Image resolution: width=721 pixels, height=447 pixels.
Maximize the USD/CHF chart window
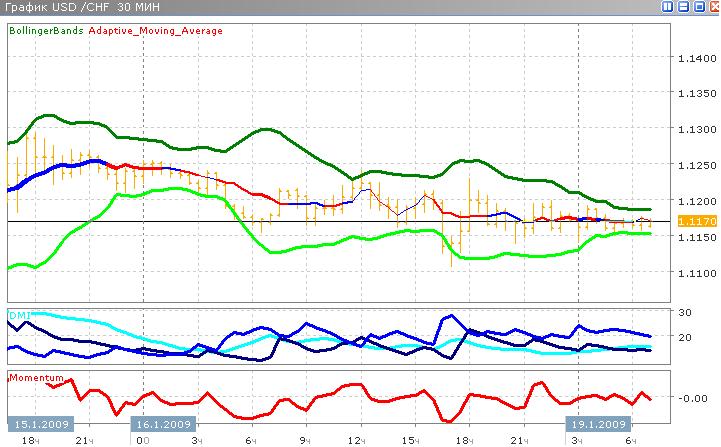tap(698, 7)
